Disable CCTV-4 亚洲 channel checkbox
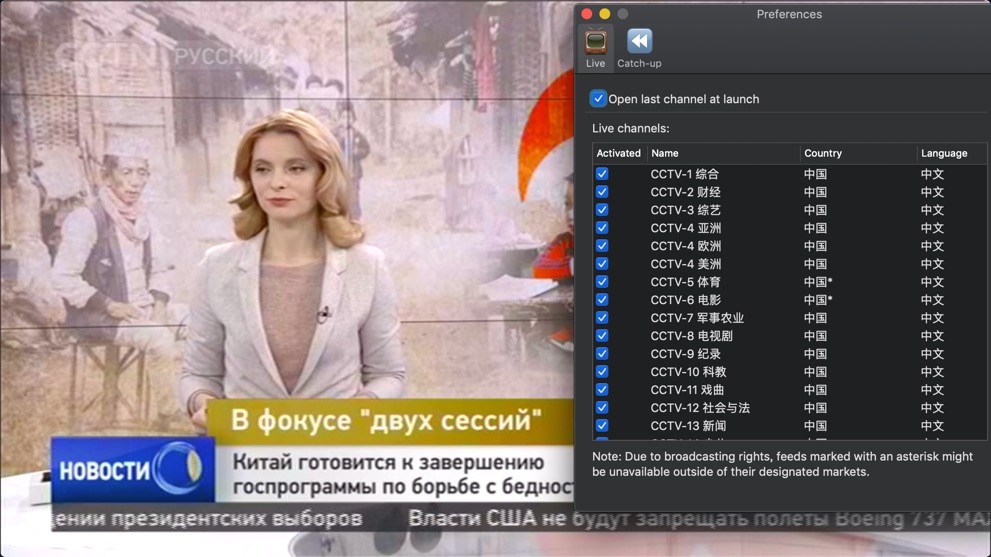 [602, 228]
